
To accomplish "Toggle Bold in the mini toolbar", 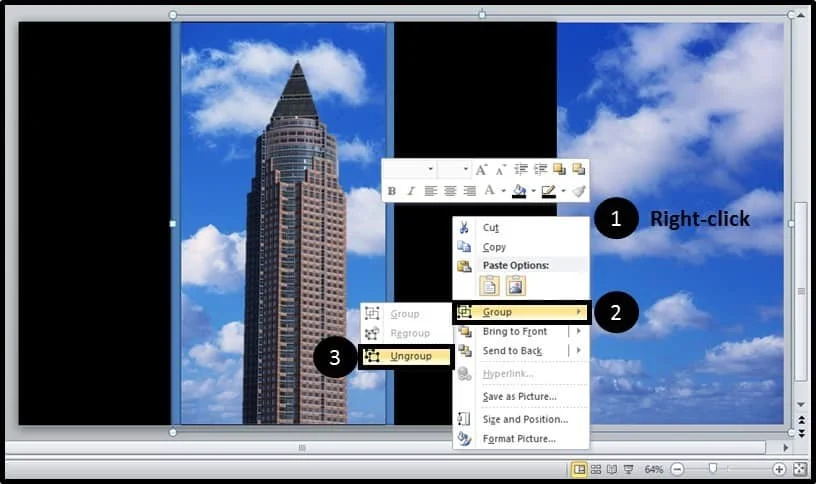I will pyautogui.click(x=391, y=191).
